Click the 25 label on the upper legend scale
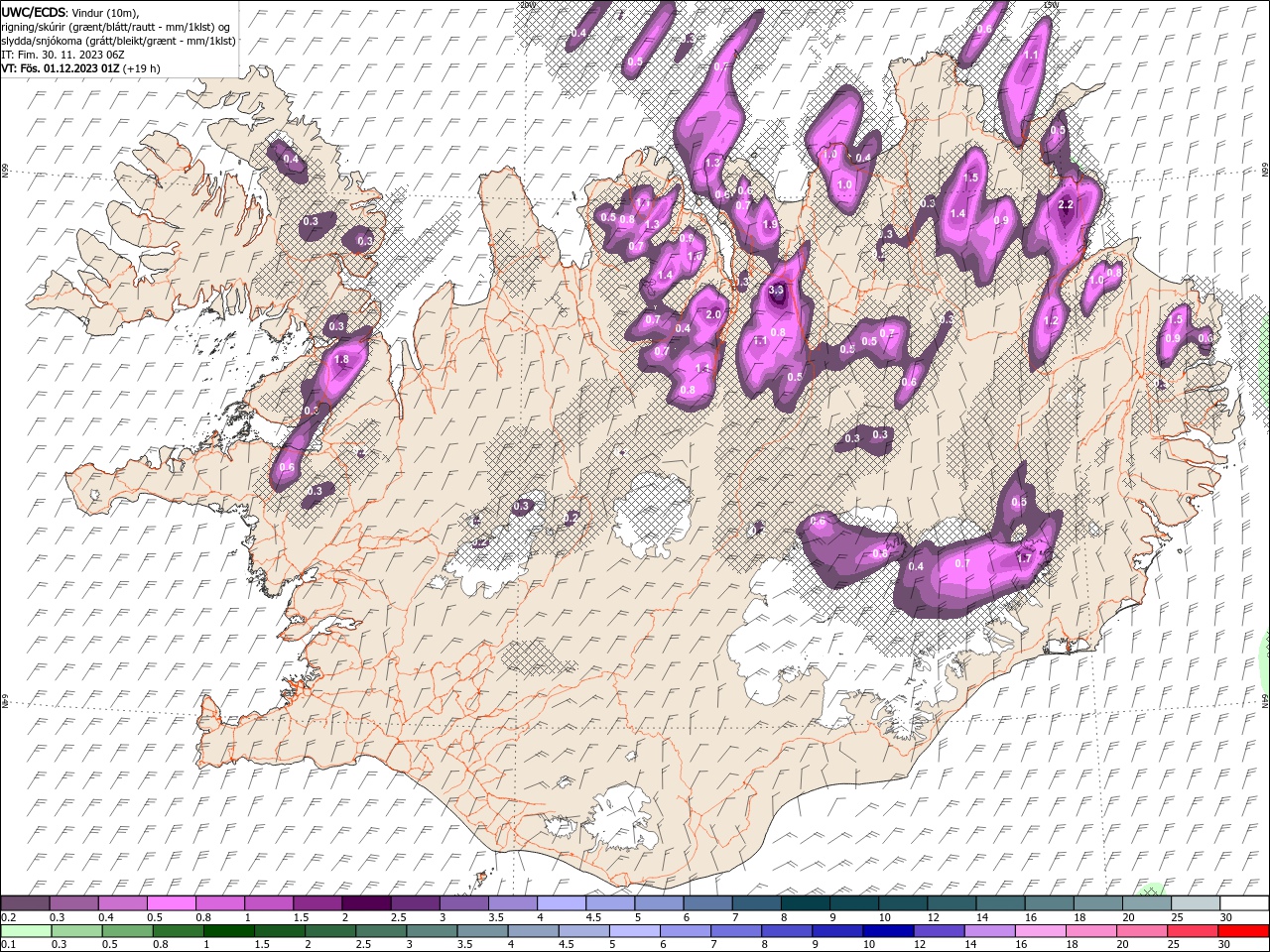The image size is (1270, 952). [x=1177, y=918]
